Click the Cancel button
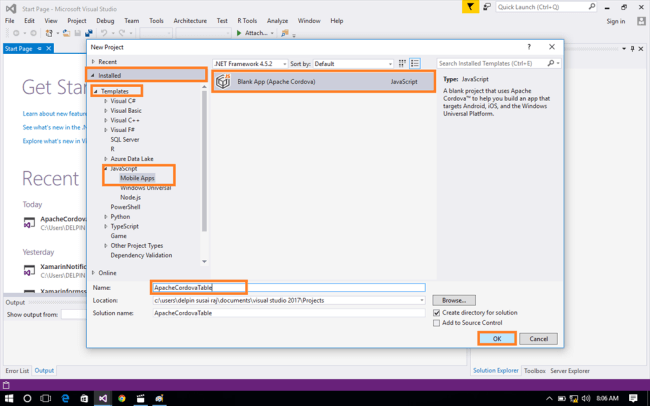Screen dimensions: 650x406 click(538, 339)
